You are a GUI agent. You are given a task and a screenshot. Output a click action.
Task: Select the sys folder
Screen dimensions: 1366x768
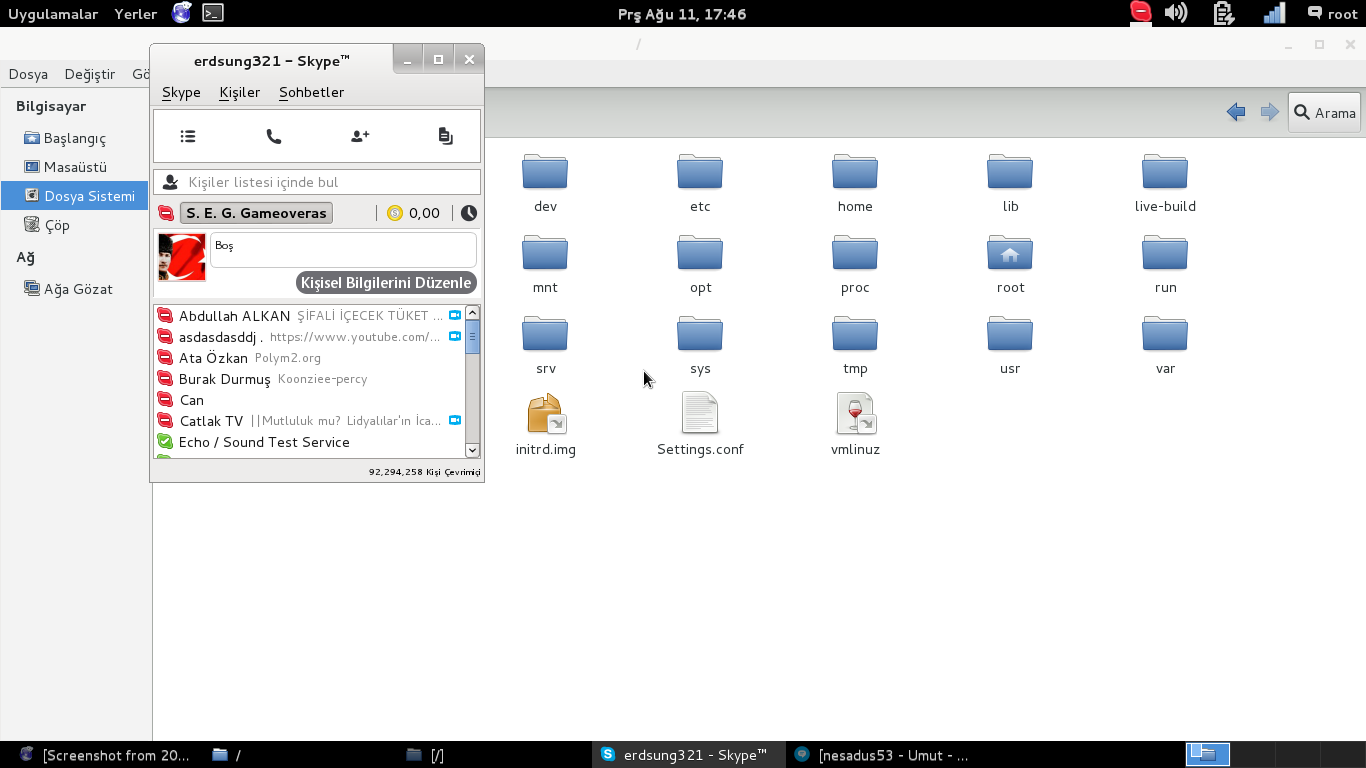[x=700, y=346]
